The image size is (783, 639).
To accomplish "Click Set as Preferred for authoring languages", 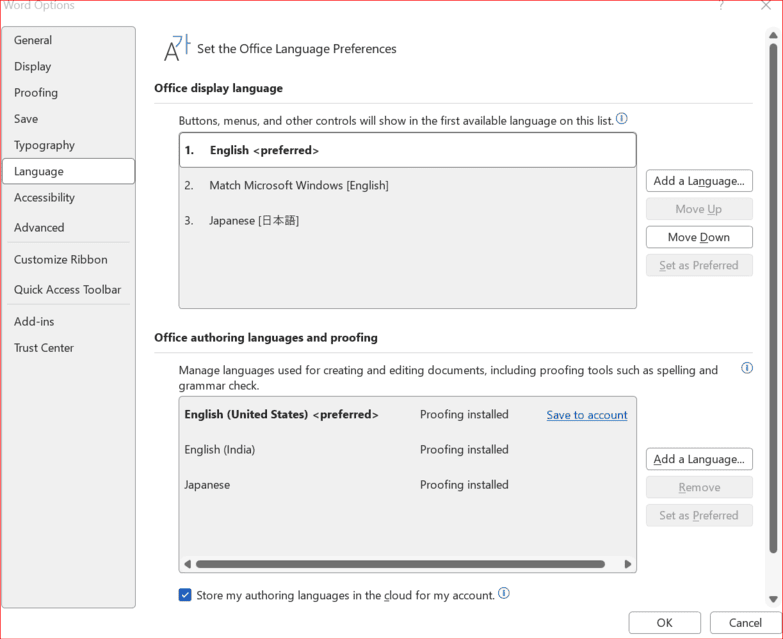I will click(699, 515).
